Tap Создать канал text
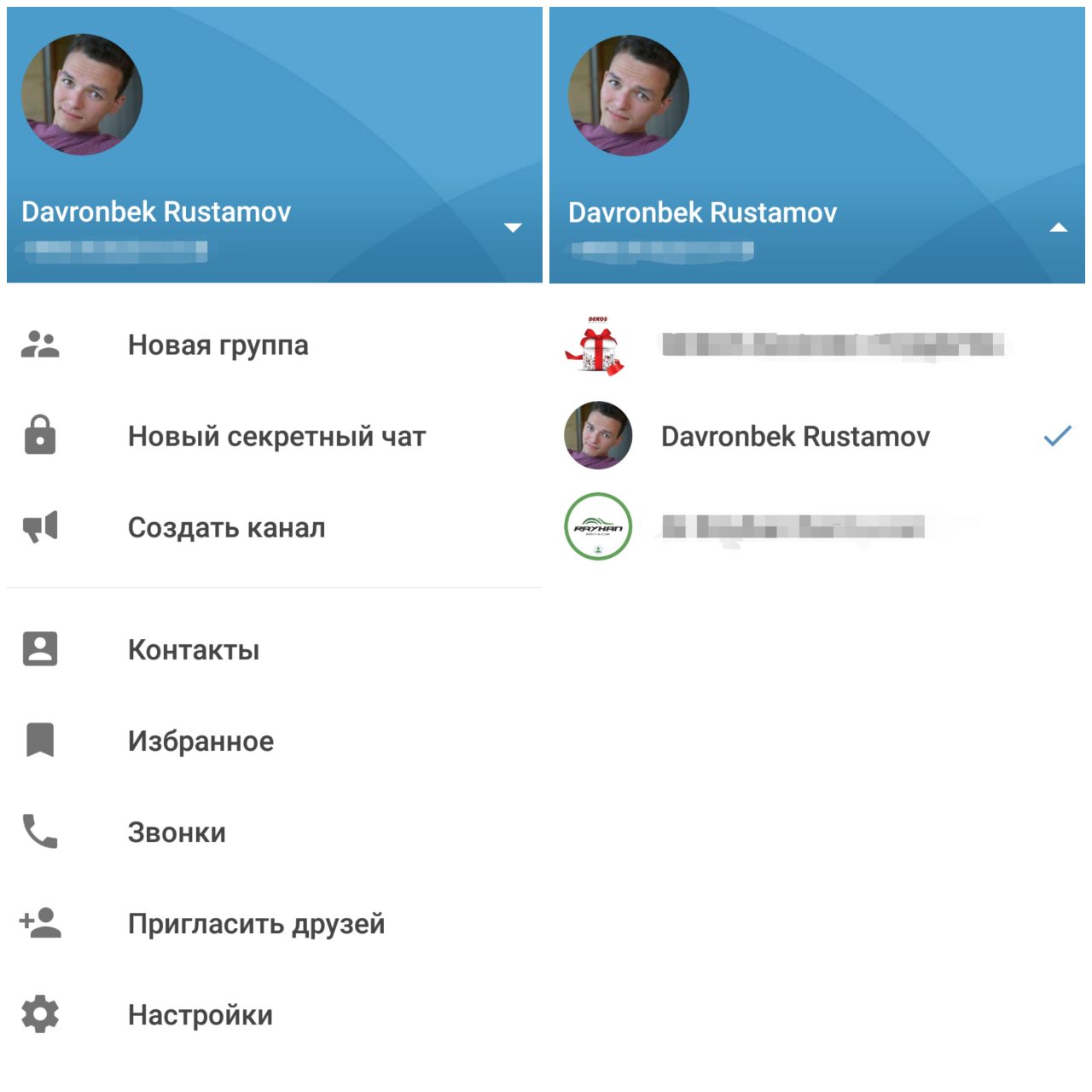 click(226, 528)
